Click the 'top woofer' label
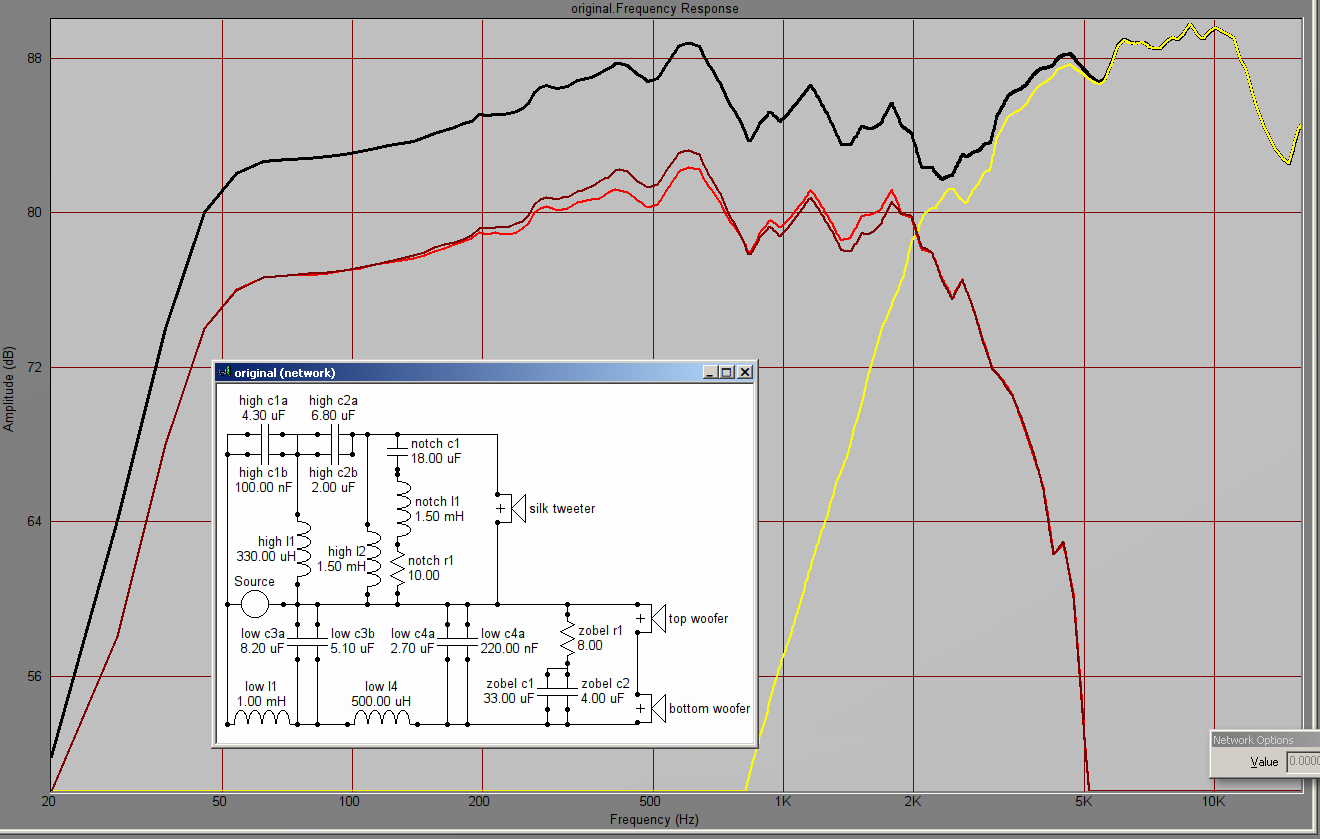1320x839 pixels. 698,619
